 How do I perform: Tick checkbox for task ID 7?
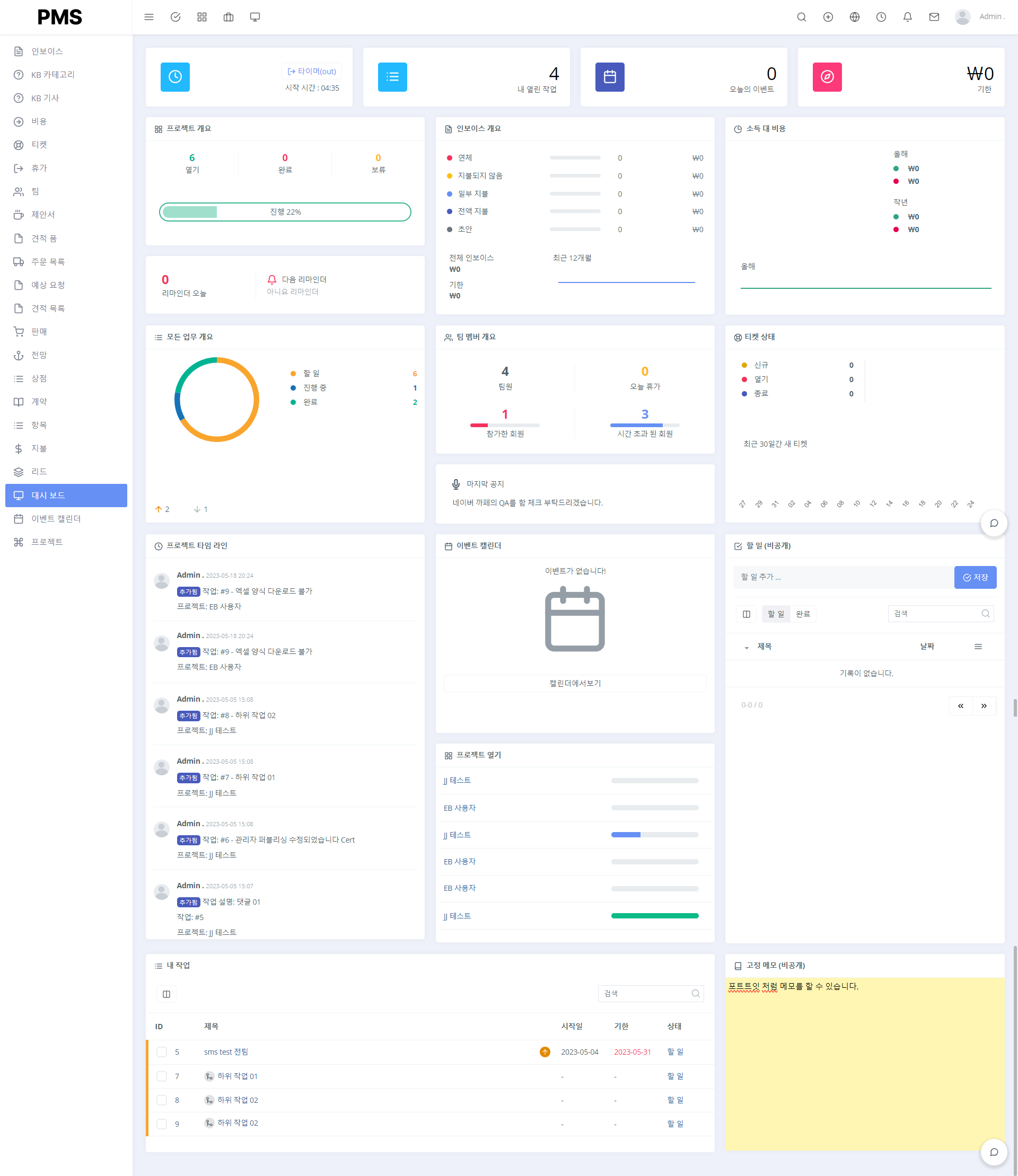[162, 1076]
